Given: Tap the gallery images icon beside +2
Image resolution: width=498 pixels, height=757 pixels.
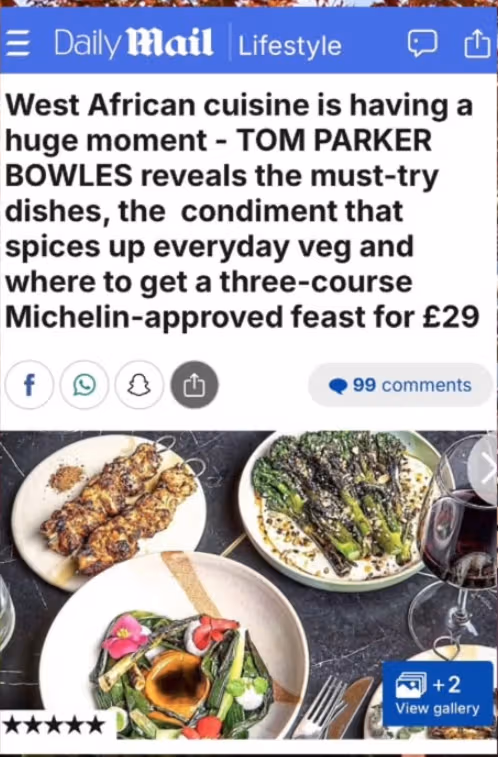Looking at the screenshot, I should coord(411,685).
